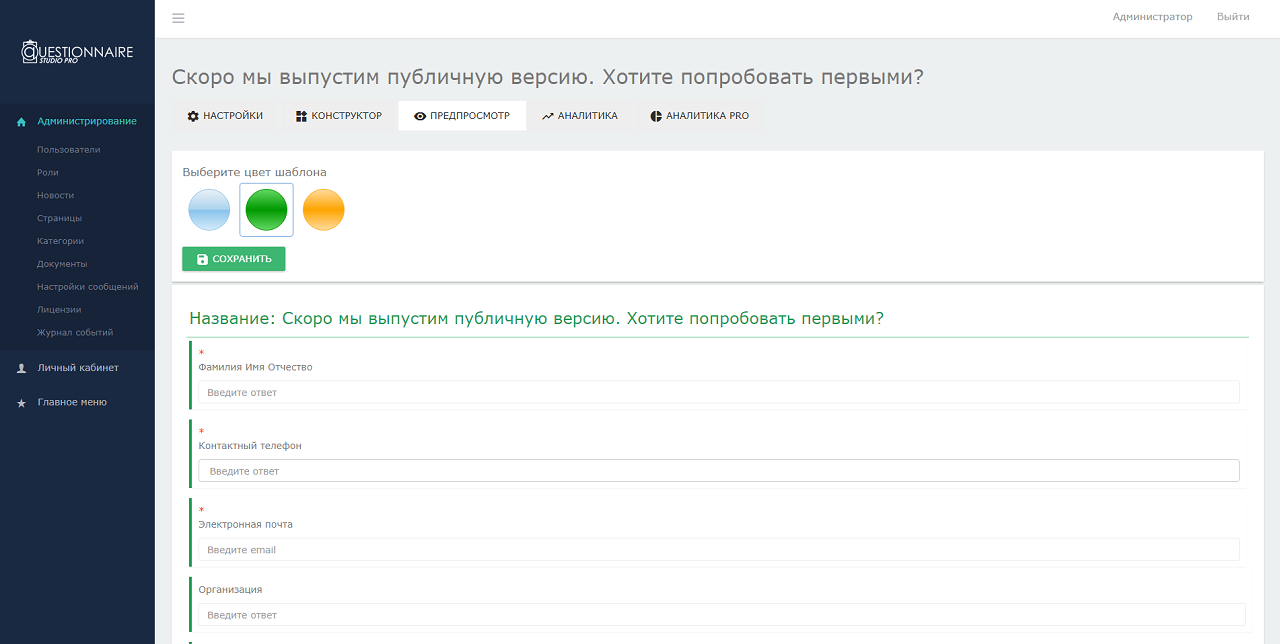Click the Фамилия Имя Отчество answer field
Image resolution: width=1280 pixels, height=644 pixels.
(x=718, y=391)
